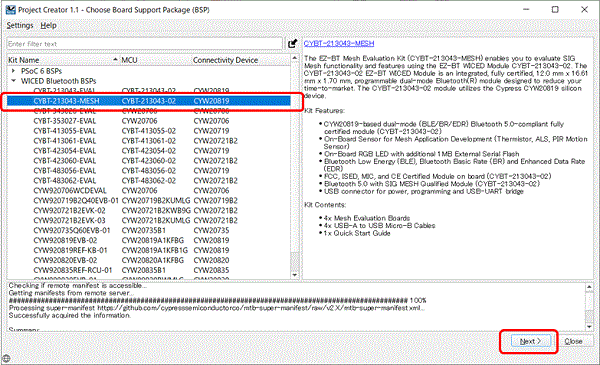Click into the filter text field
This screenshot has height=365, width=600.
tap(145, 44)
